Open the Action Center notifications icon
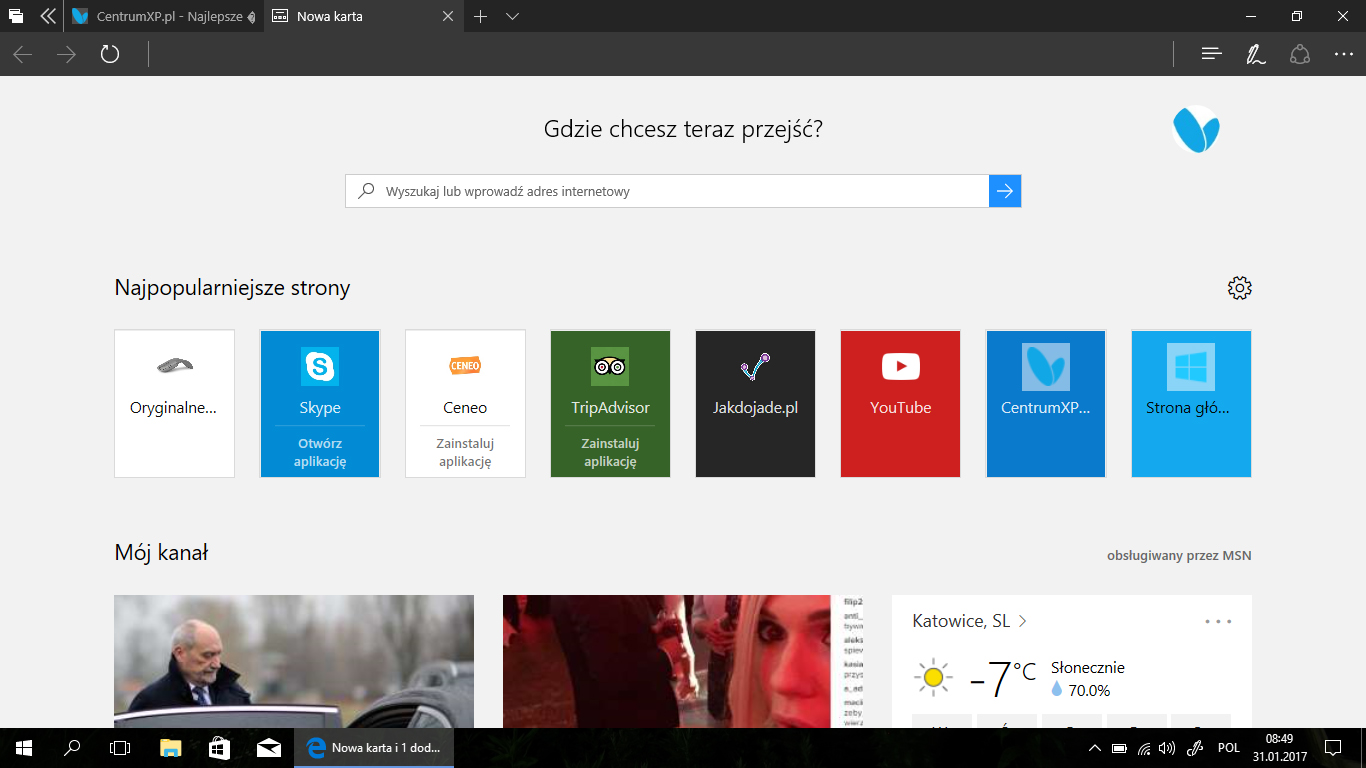This screenshot has height=768, width=1366. (1333, 747)
